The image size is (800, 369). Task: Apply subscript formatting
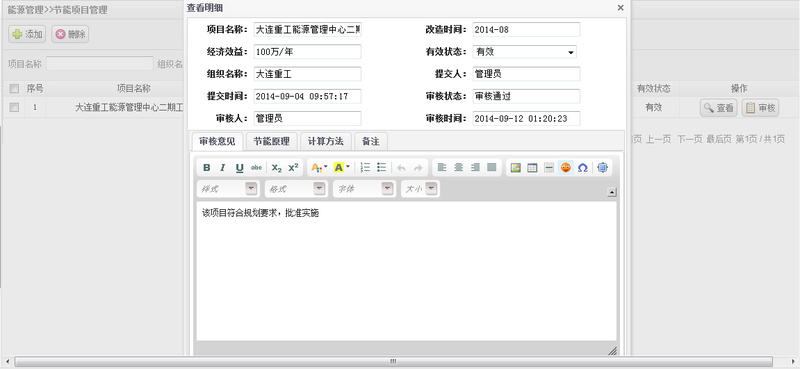point(277,168)
